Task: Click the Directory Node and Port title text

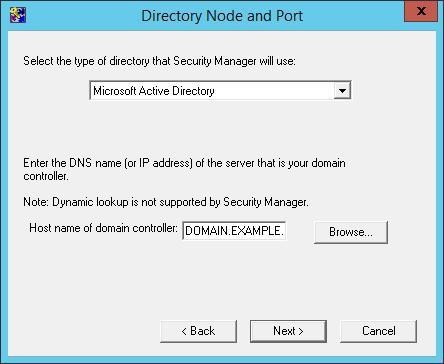Action: pyautogui.click(x=222, y=16)
